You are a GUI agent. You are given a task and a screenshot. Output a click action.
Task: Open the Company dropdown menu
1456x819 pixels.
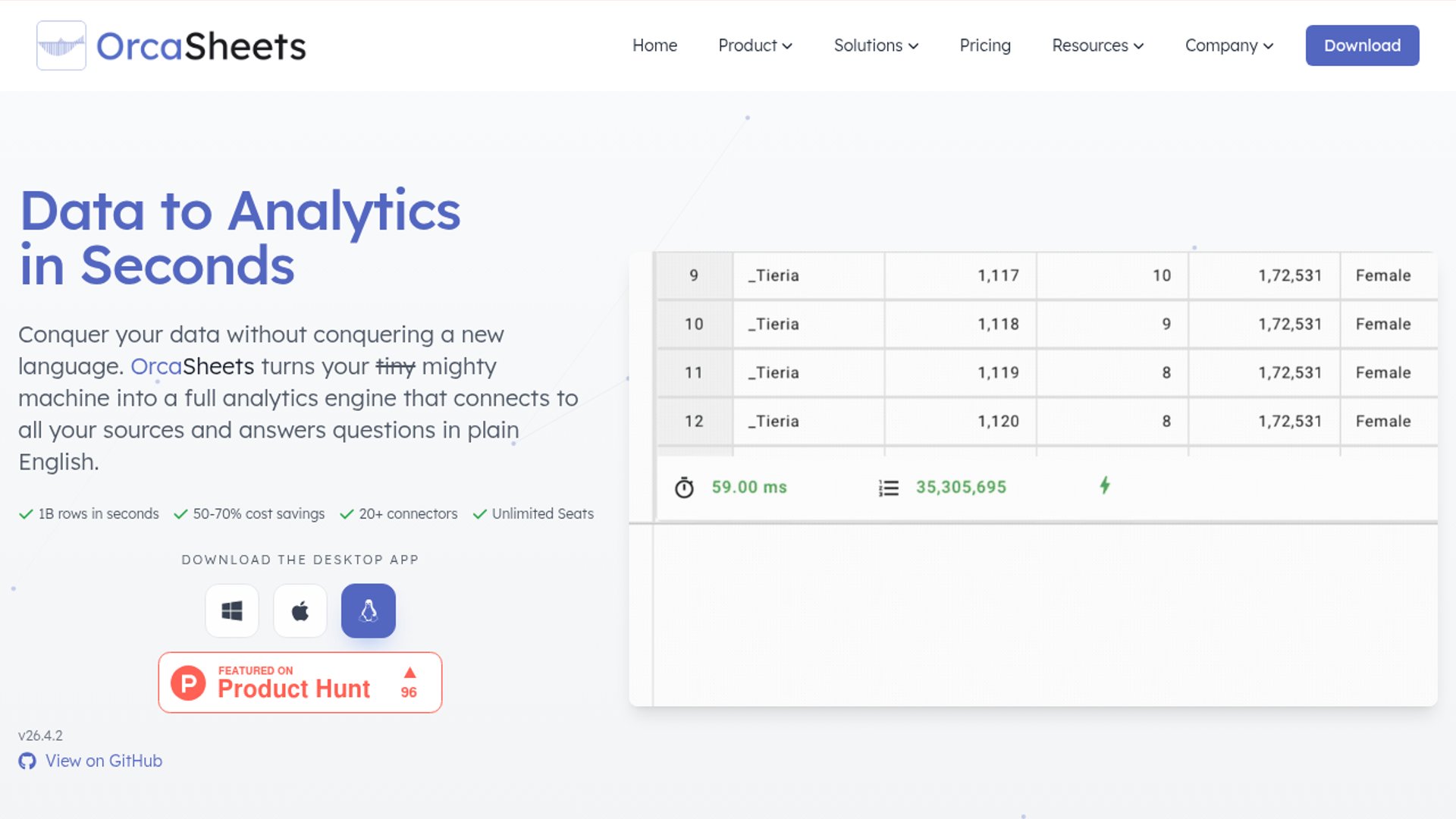(1228, 45)
